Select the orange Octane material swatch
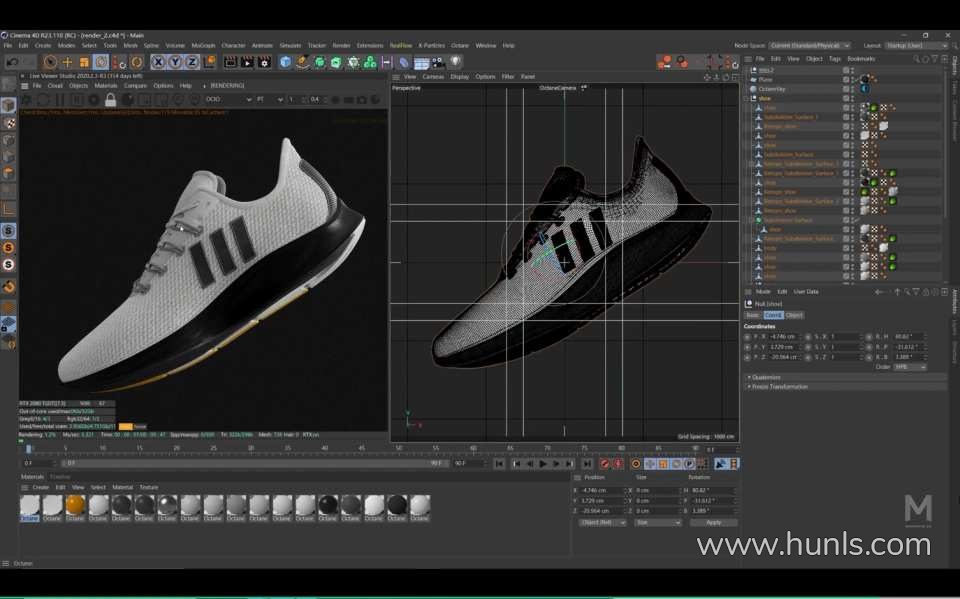 75,505
